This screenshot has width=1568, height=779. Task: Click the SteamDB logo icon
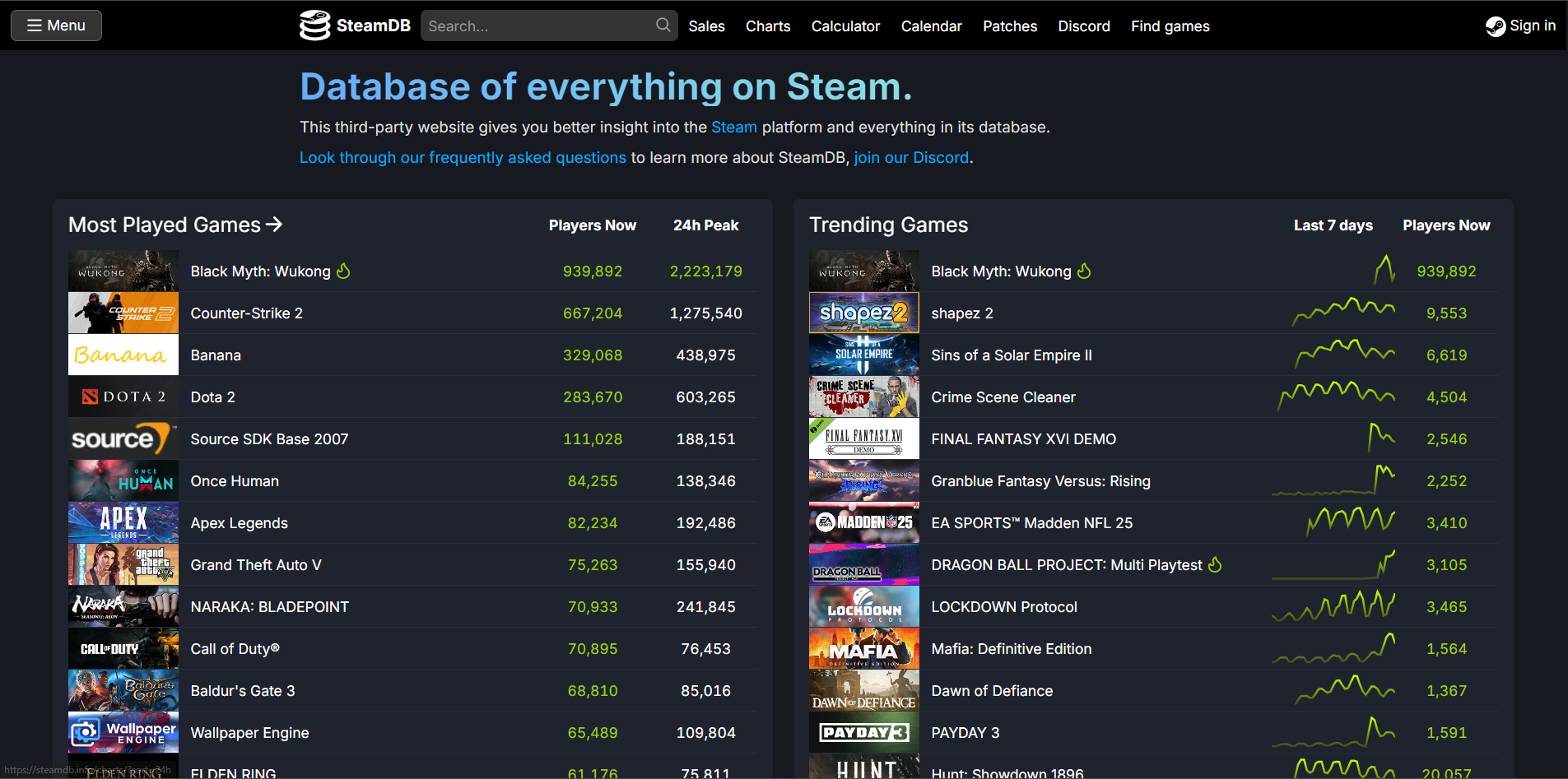tap(314, 26)
